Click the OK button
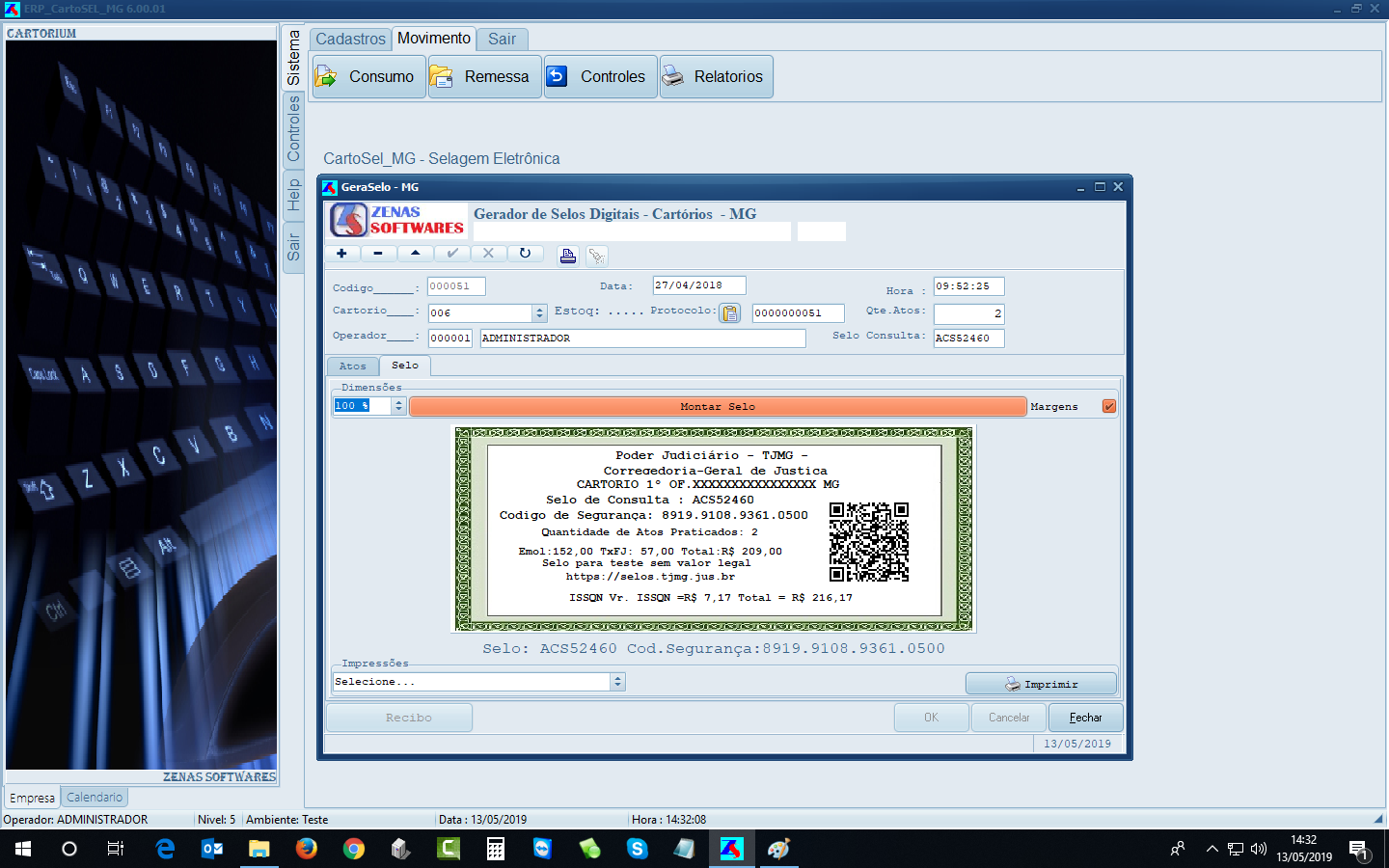Screen dimensions: 1389x868 [x=931, y=718]
